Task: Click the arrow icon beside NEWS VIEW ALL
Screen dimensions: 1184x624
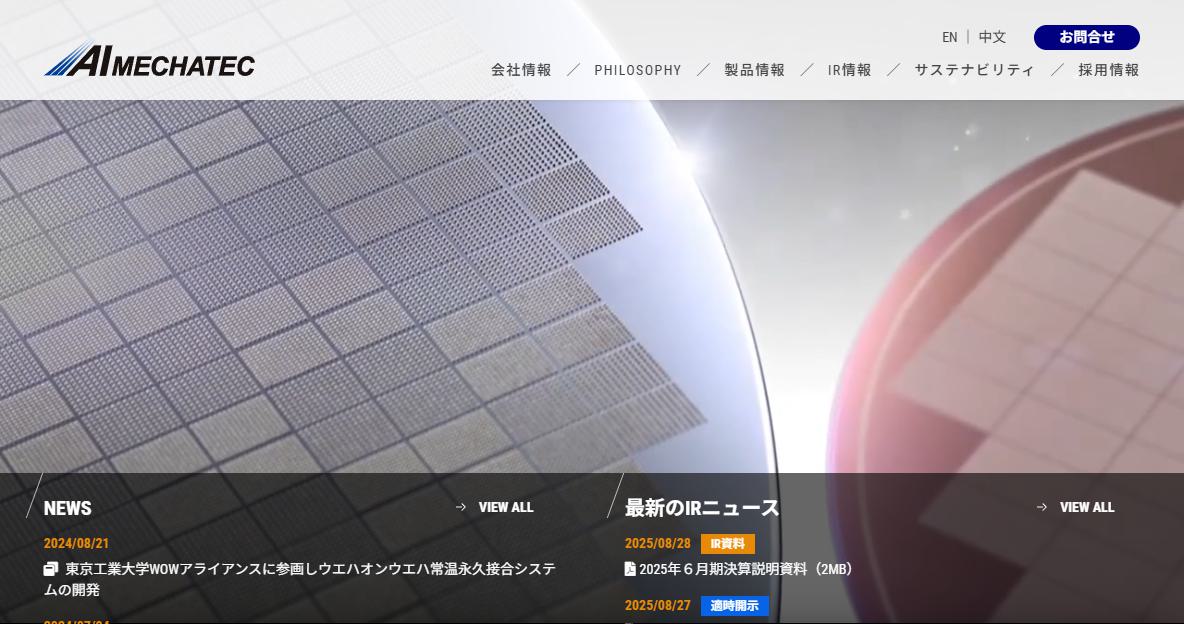Action: 461,507
